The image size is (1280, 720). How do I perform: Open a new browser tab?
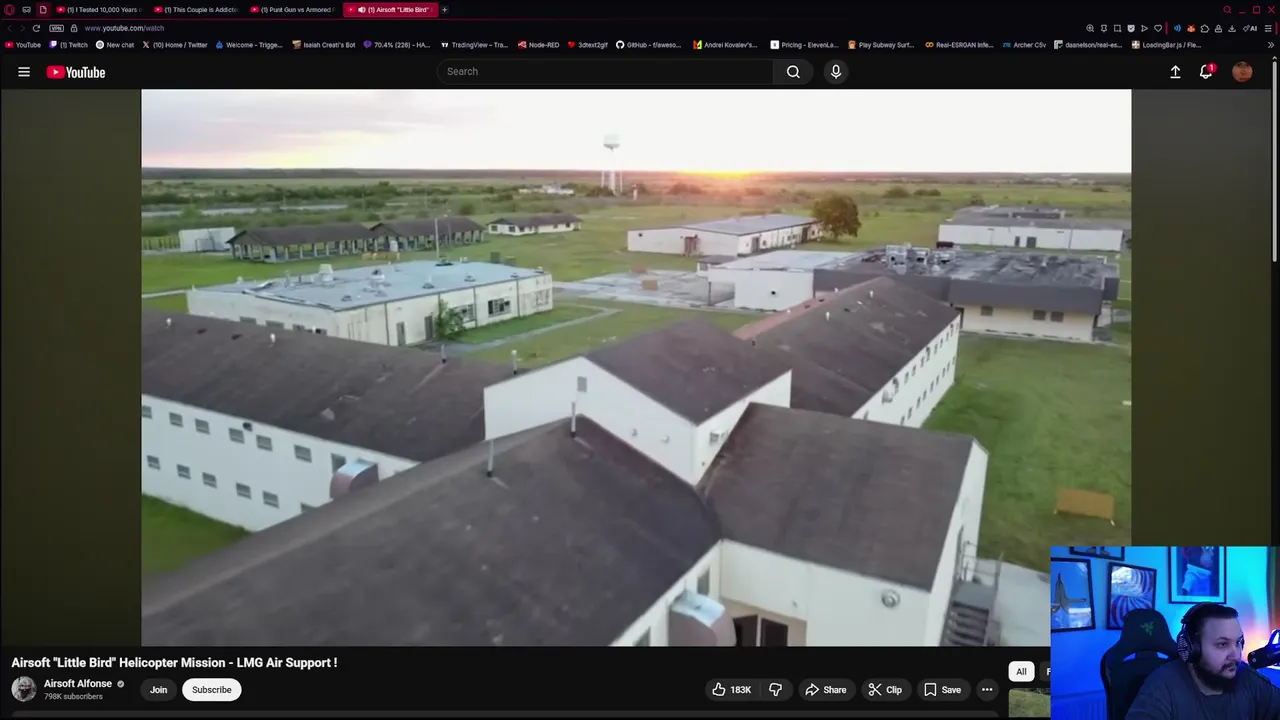[445, 10]
